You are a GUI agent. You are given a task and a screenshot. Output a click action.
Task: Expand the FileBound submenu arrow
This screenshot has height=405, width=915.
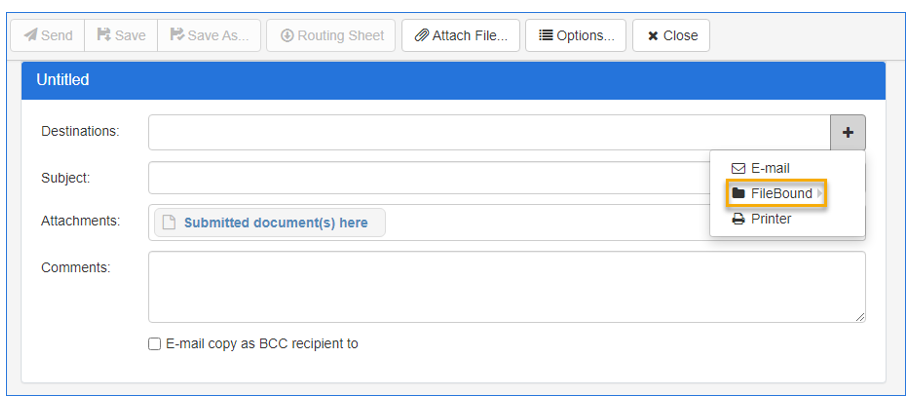[820, 193]
